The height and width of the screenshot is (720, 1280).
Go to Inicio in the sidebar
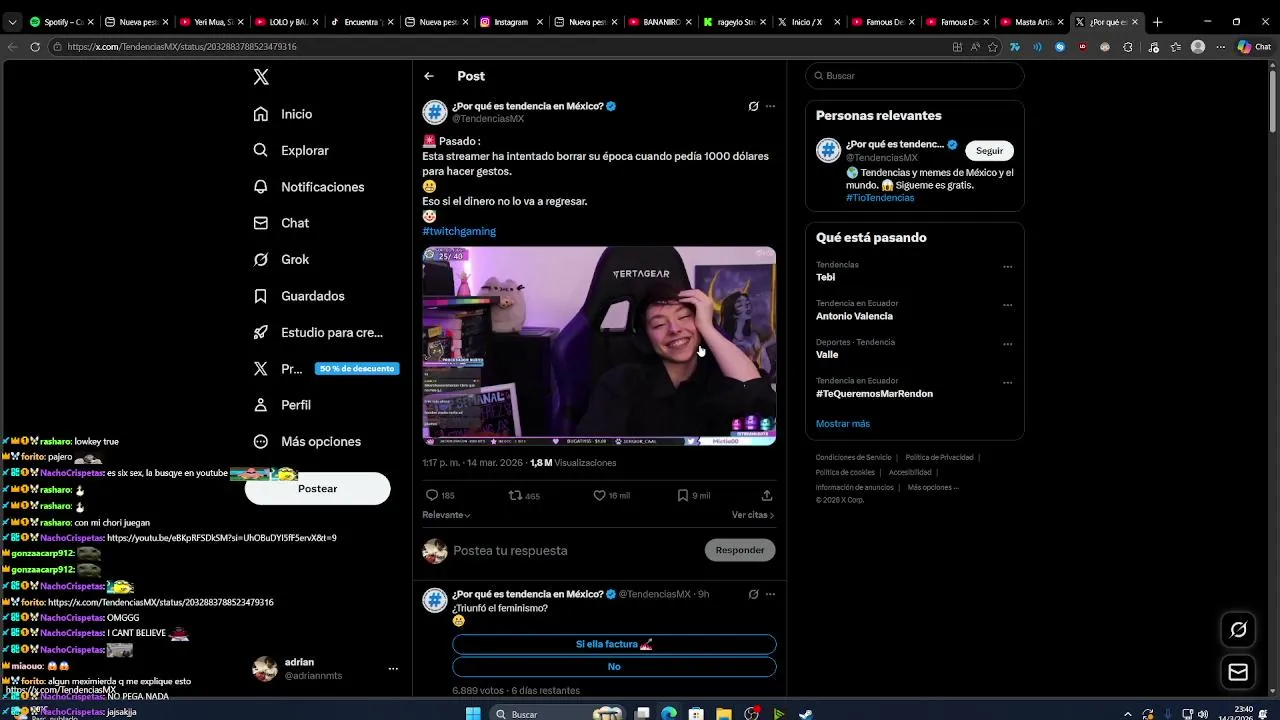tap(283, 114)
